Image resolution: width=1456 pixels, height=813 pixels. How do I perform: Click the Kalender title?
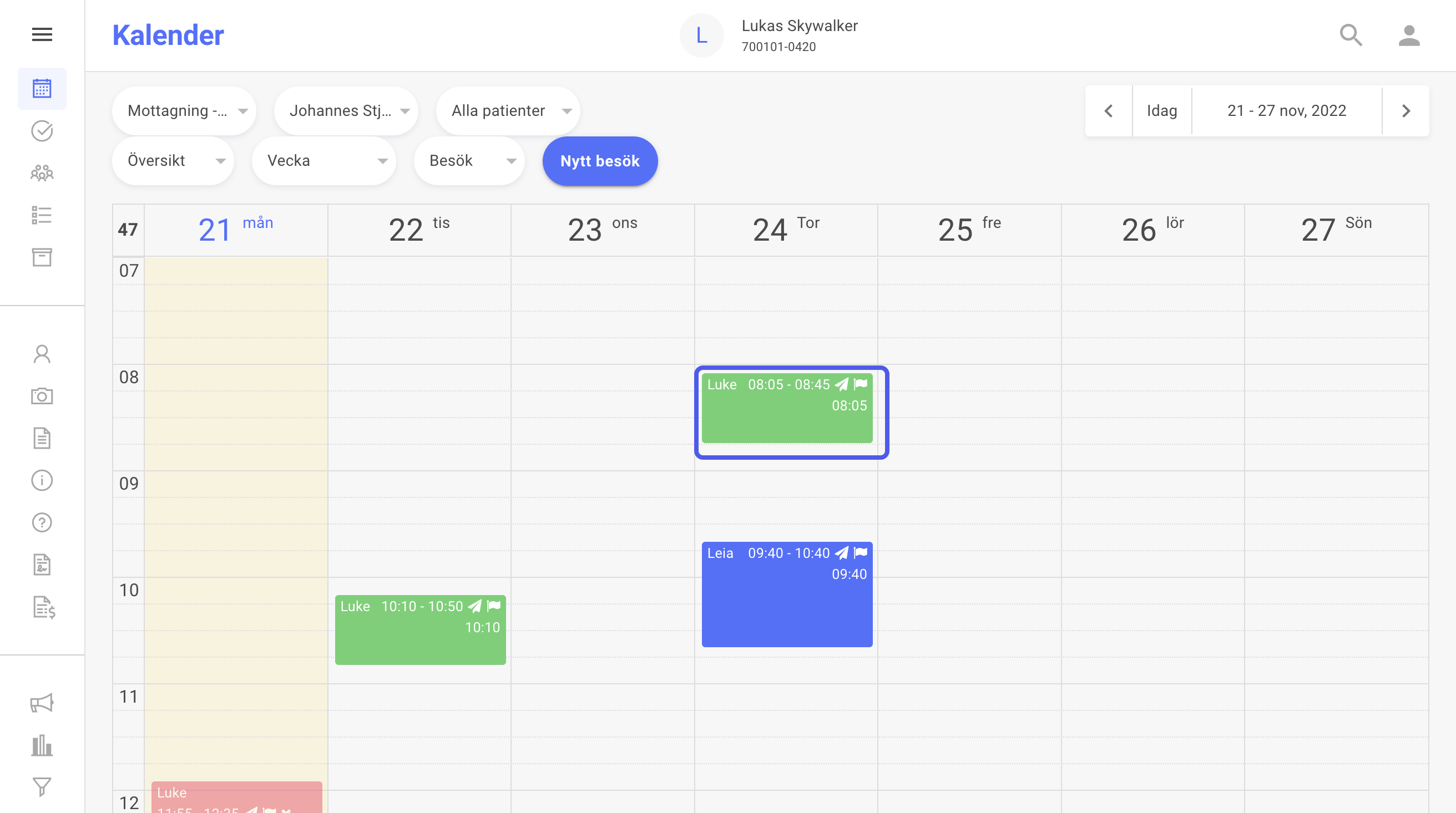pos(168,35)
